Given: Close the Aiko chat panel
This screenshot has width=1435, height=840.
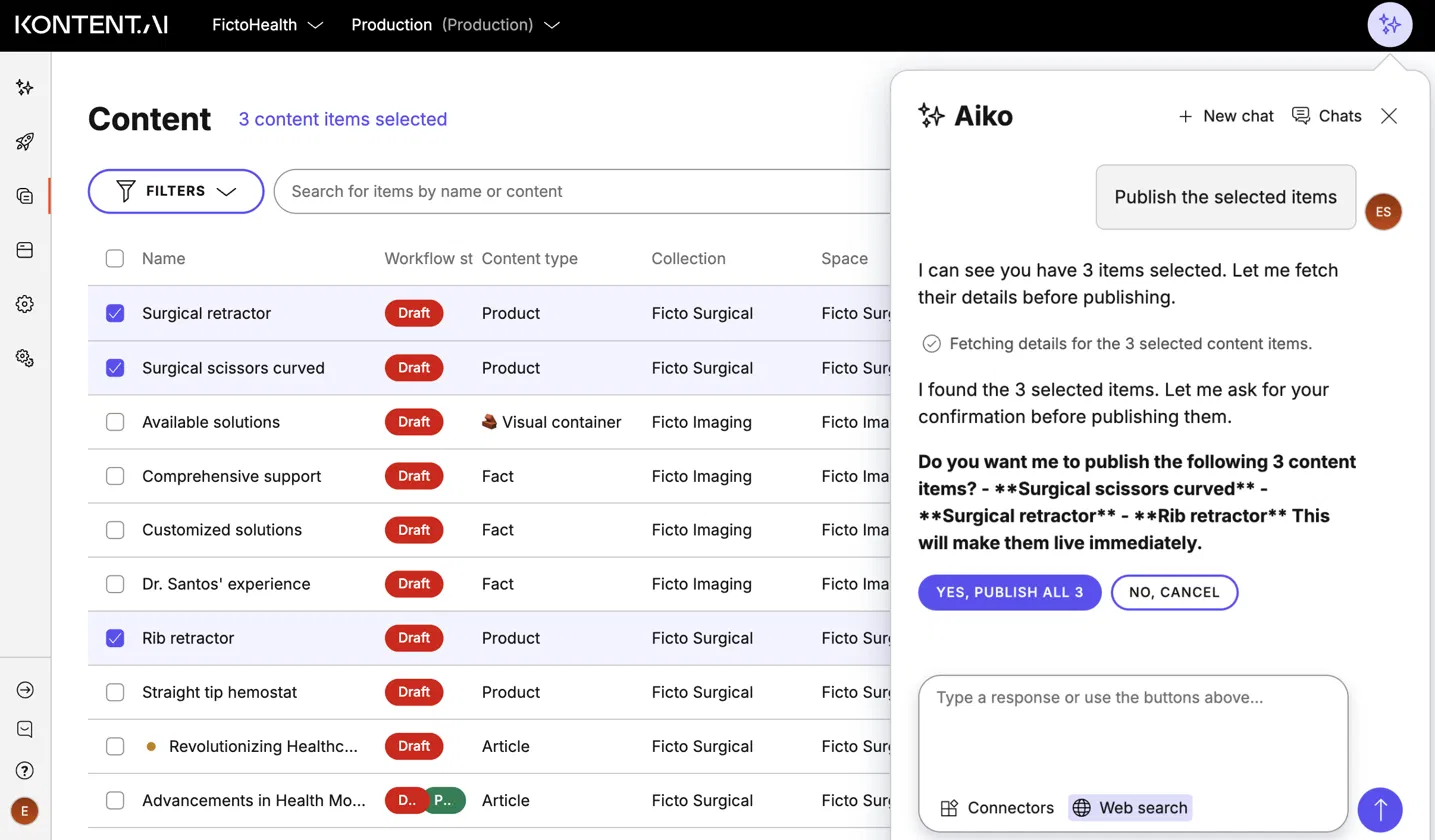Looking at the screenshot, I should pos(1389,116).
